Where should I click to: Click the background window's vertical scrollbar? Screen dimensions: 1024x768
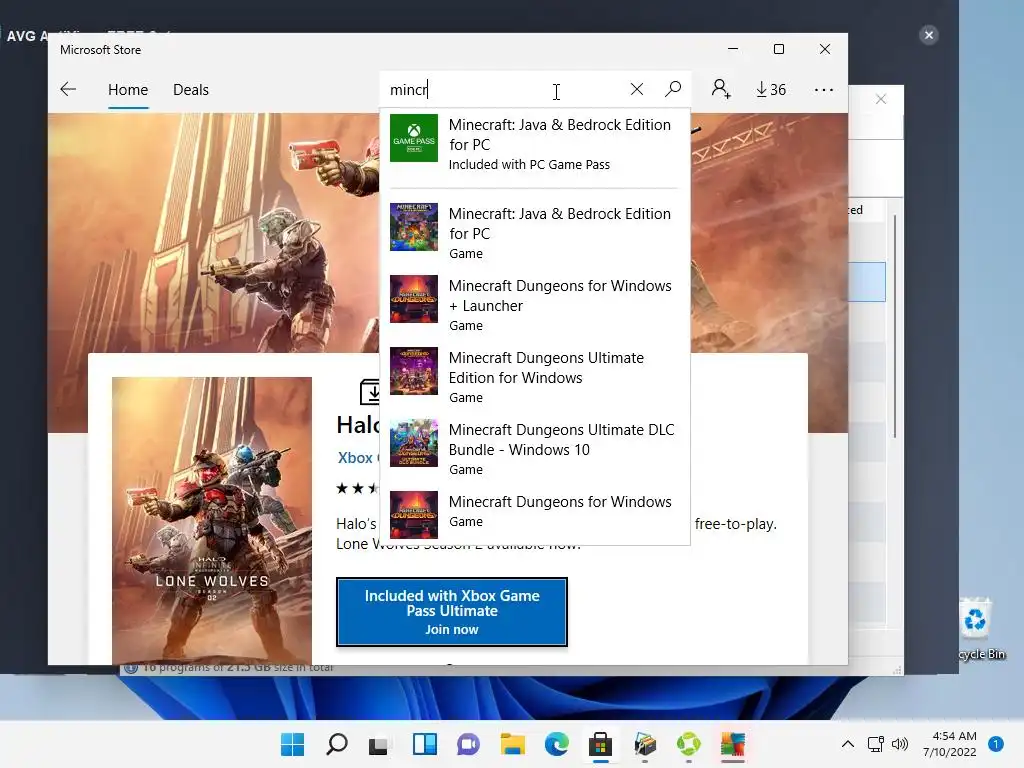pyautogui.click(x=895, y=327)
